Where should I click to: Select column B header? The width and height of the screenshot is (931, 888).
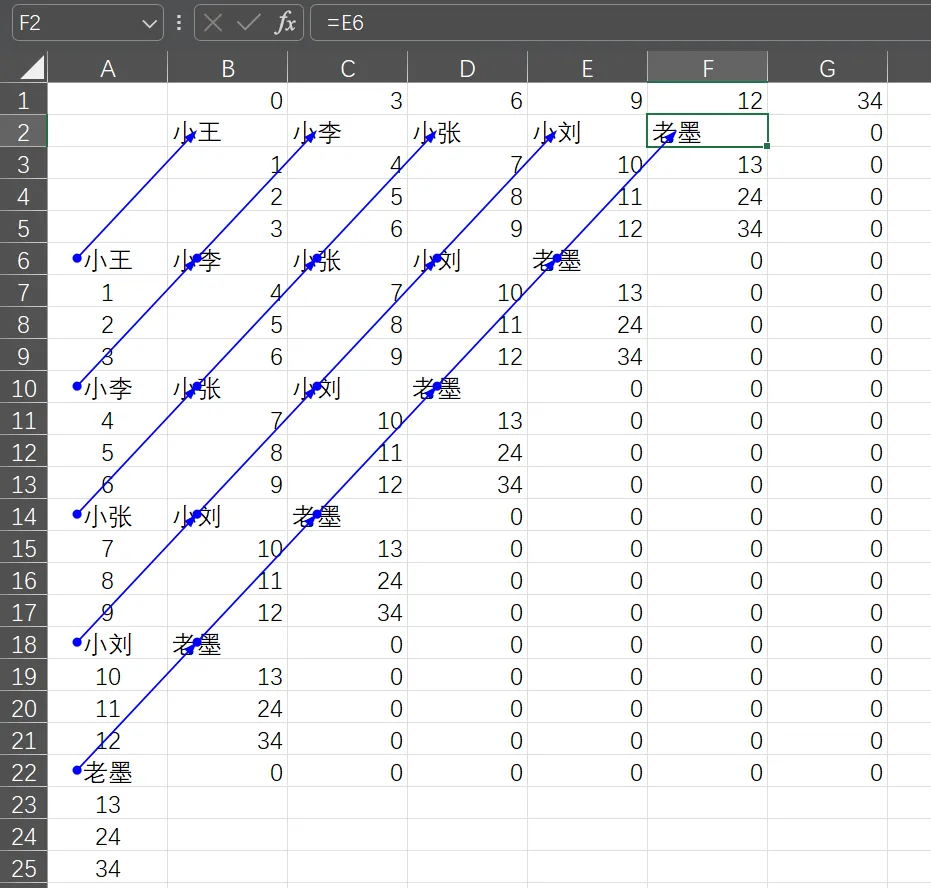pyautogui.click(x=228, y=68)
